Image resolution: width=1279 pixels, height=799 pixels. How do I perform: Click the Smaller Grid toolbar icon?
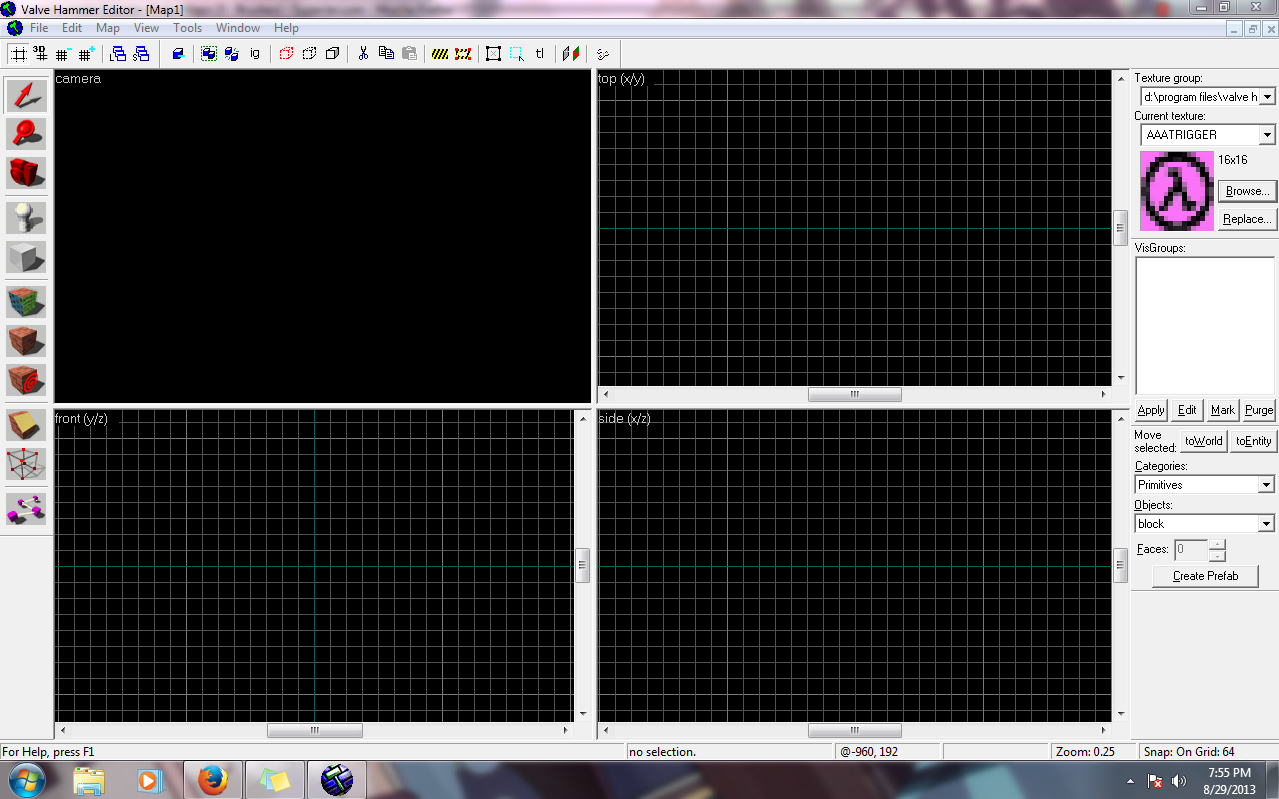(63, 54)
